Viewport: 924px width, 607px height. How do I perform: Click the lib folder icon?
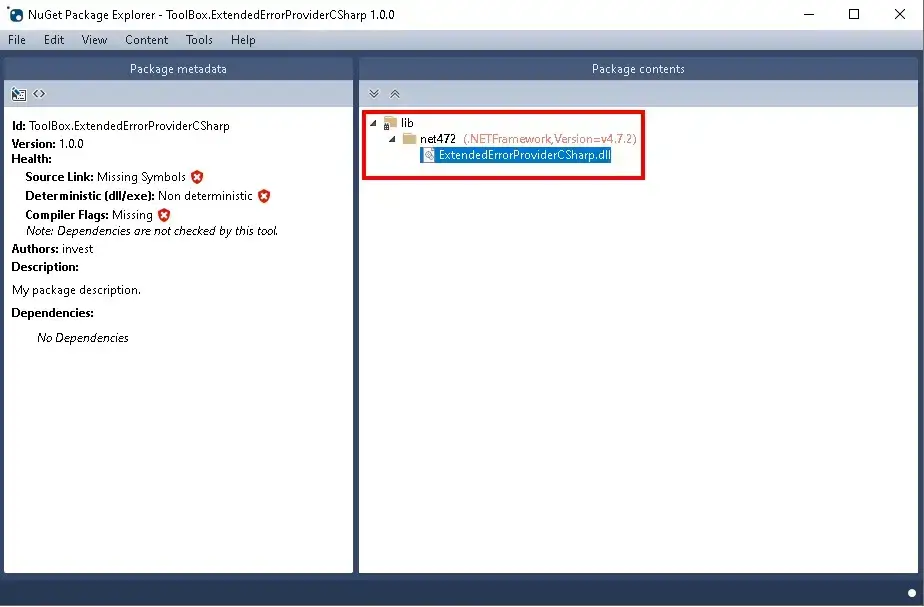pyautogui.click(x=390, y=123)
